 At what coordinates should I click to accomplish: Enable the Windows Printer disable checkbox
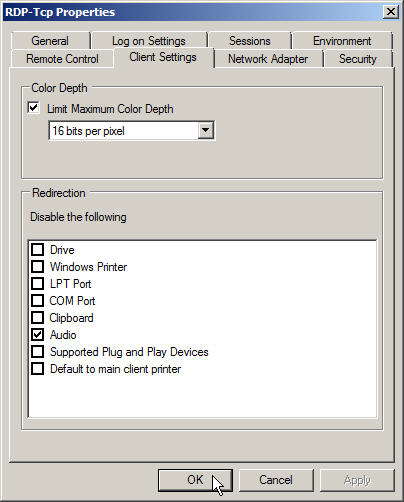[38, 266]
